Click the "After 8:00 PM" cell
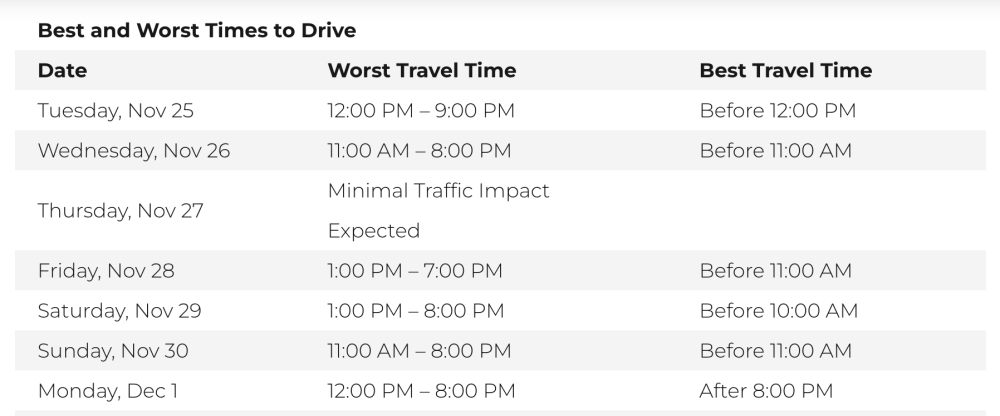Screen dimensions: 1000x416 (766, 390)
